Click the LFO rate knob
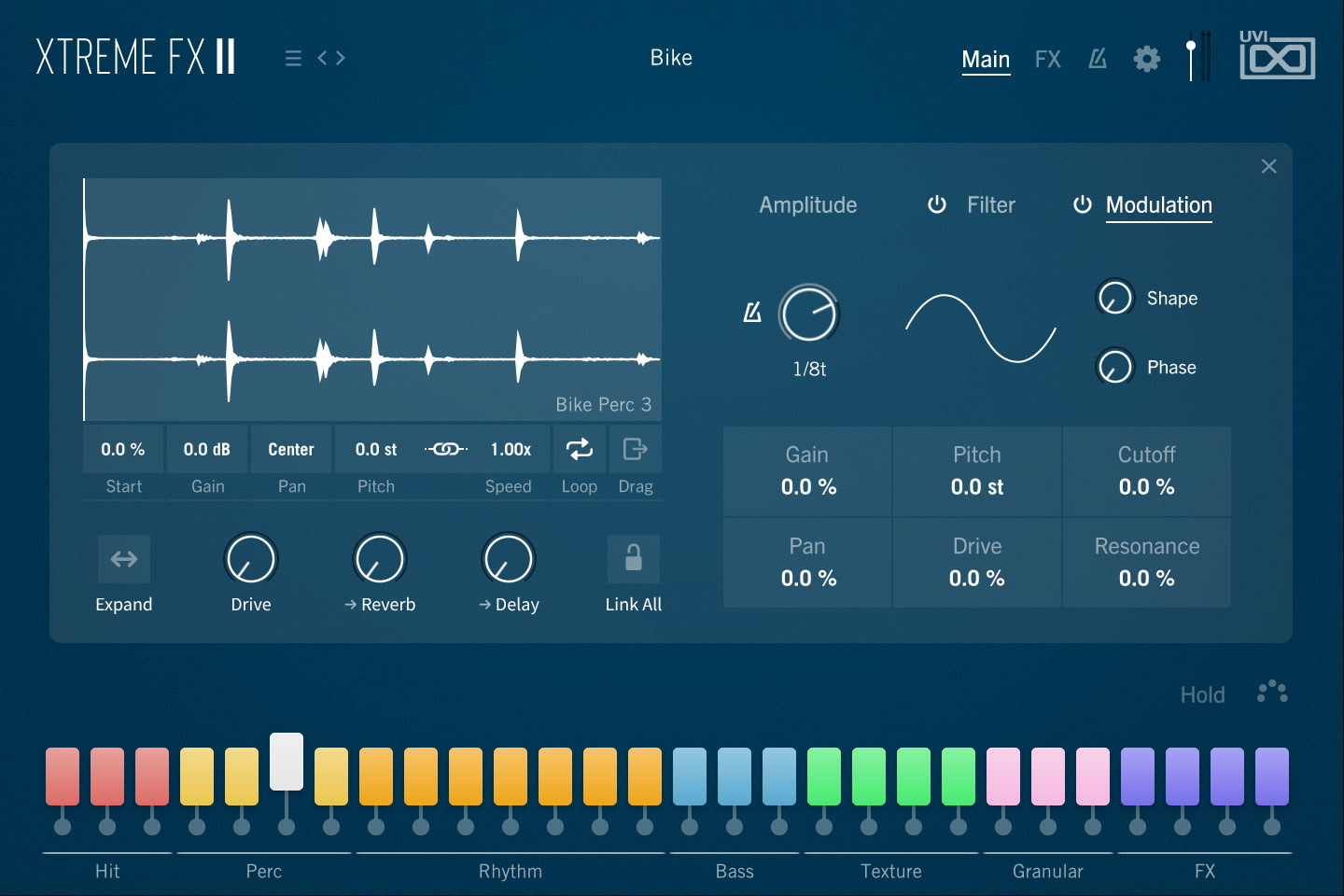Image resolution: width=1344 pixels, height=896 pixels. point(809,314)
